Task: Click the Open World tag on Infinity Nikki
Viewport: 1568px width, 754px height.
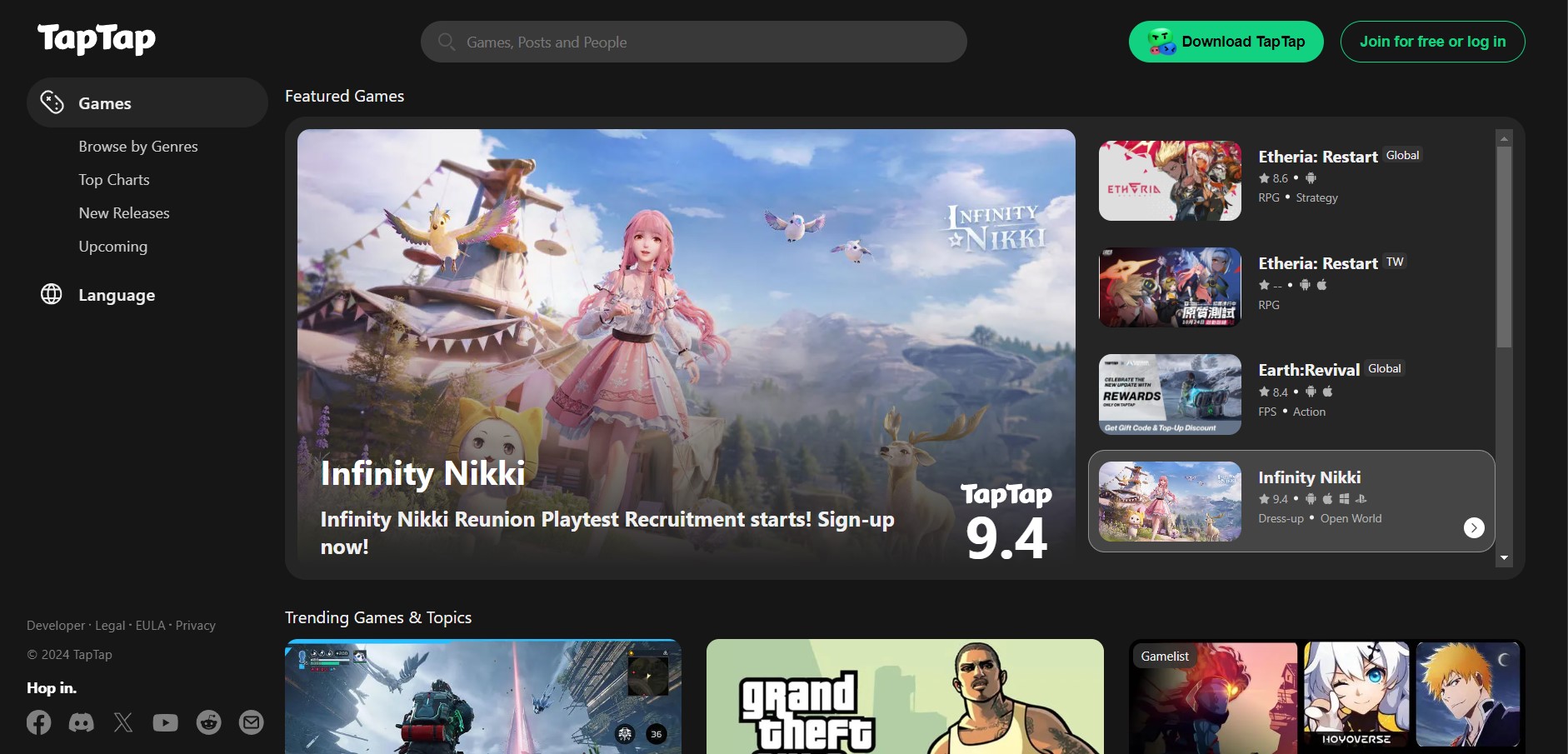Action: click(x=1351, y=518)
